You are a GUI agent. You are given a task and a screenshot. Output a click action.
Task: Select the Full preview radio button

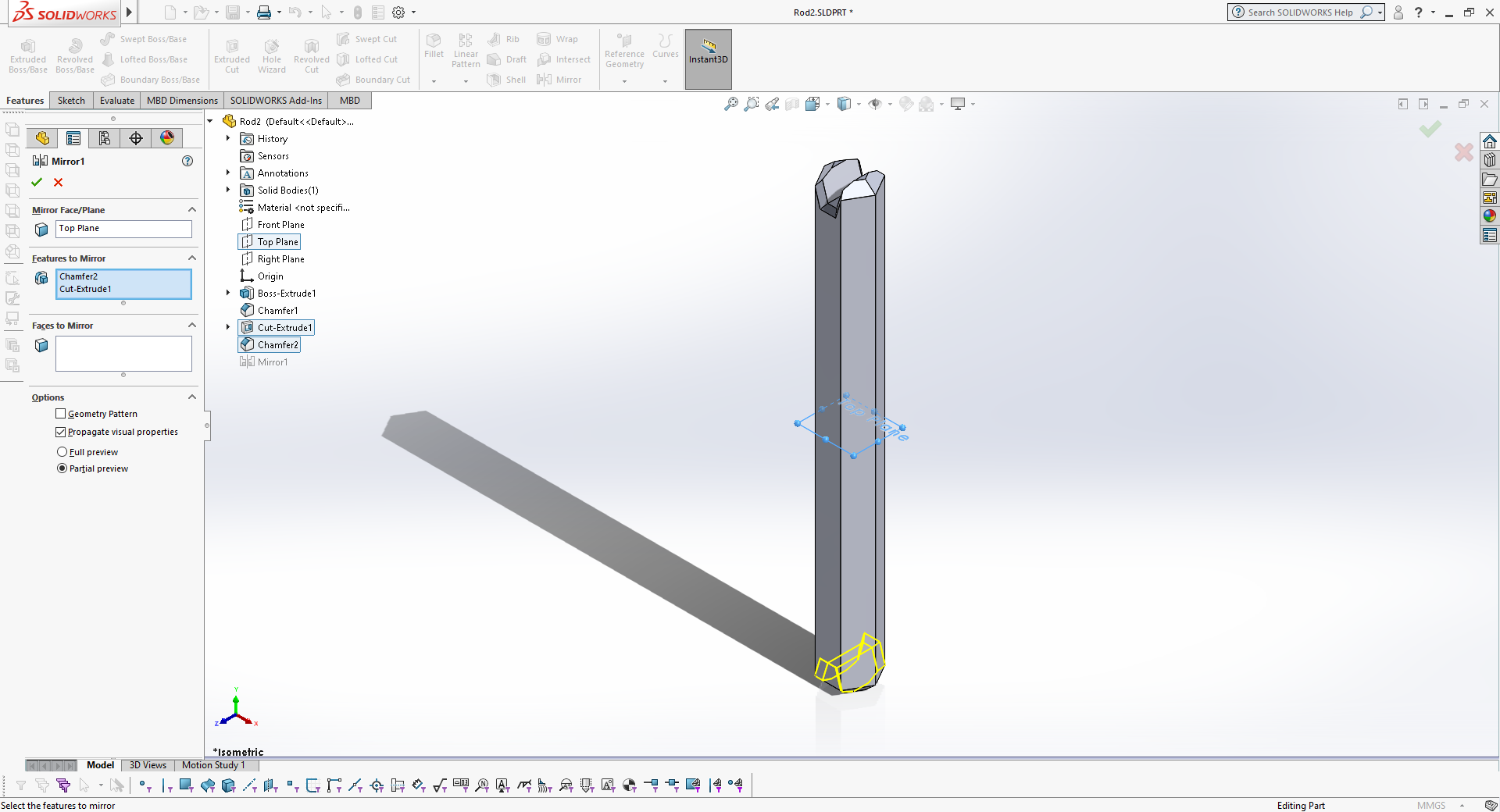pos(62,452)
